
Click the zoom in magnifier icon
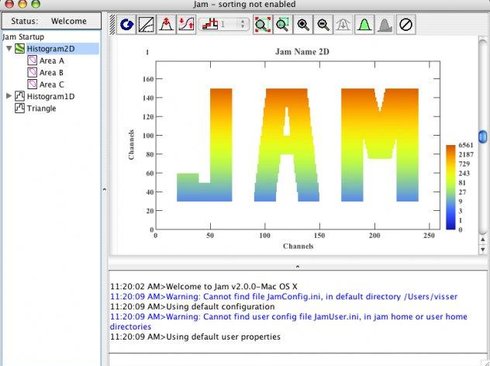pos(303,24)
